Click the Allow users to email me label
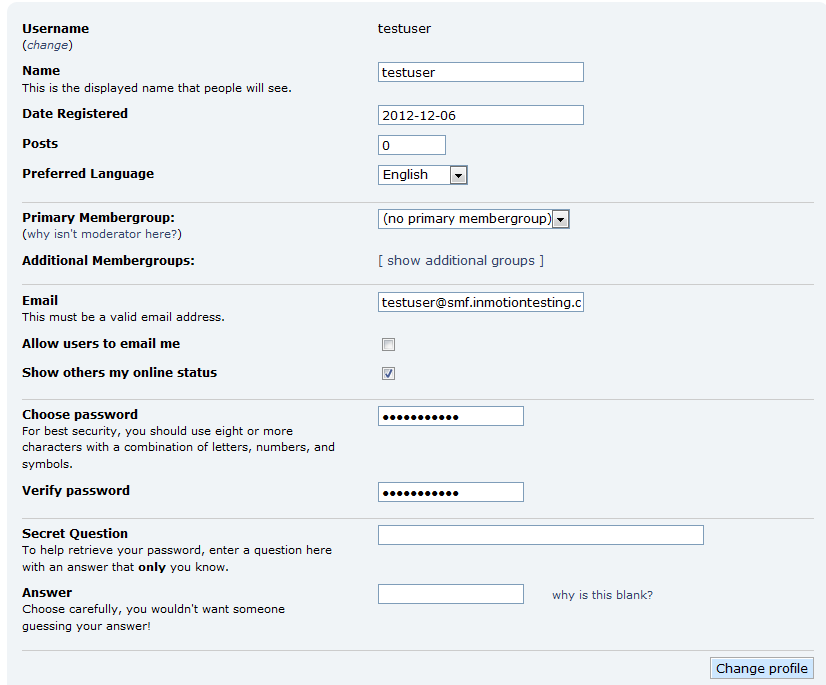 pos(101,343)
